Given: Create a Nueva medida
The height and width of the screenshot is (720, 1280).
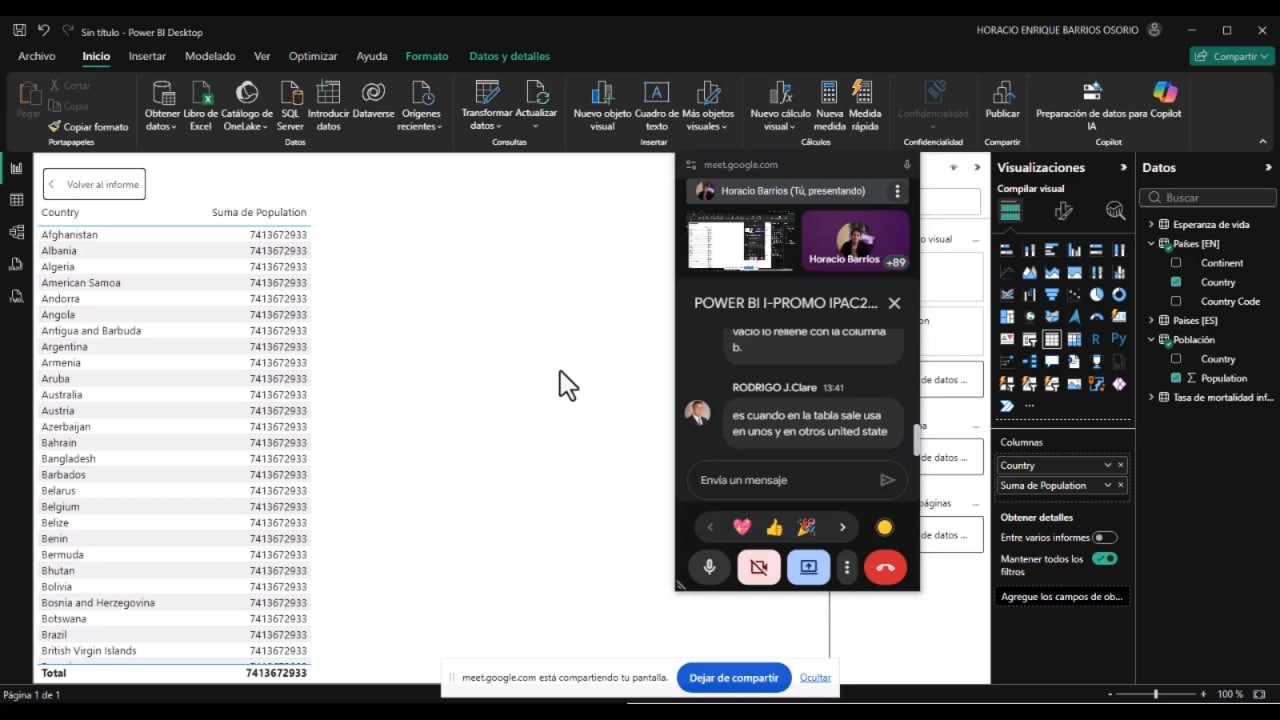Looking at the screenshot, I should point(829,107).
